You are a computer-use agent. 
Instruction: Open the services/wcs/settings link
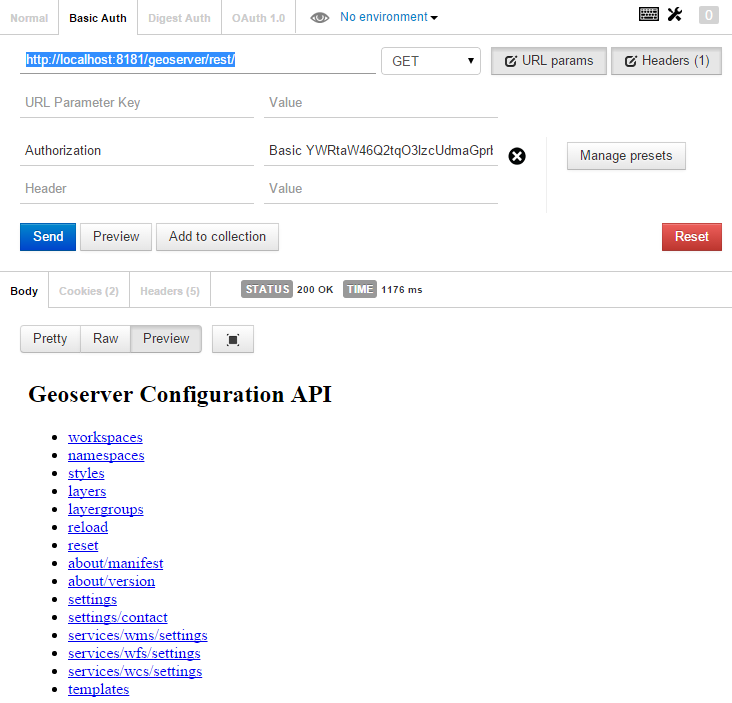(135, 671)
